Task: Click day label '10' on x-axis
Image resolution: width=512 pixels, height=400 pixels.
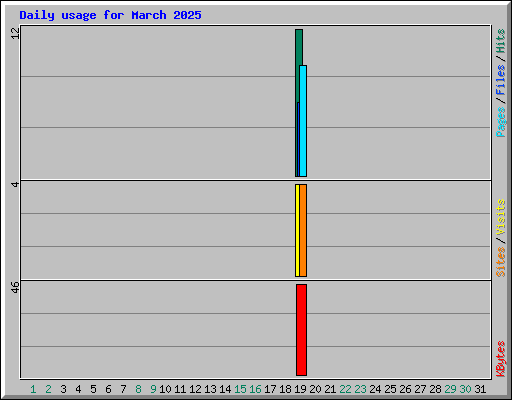Action: [x=165, y=389]
